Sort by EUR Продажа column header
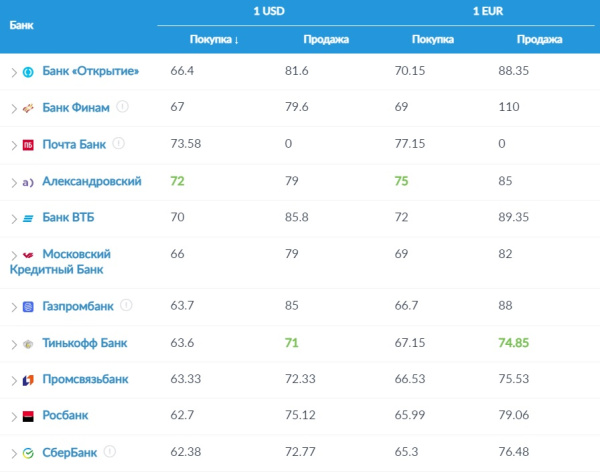The image size is (600, 472). tap(540, 39)
